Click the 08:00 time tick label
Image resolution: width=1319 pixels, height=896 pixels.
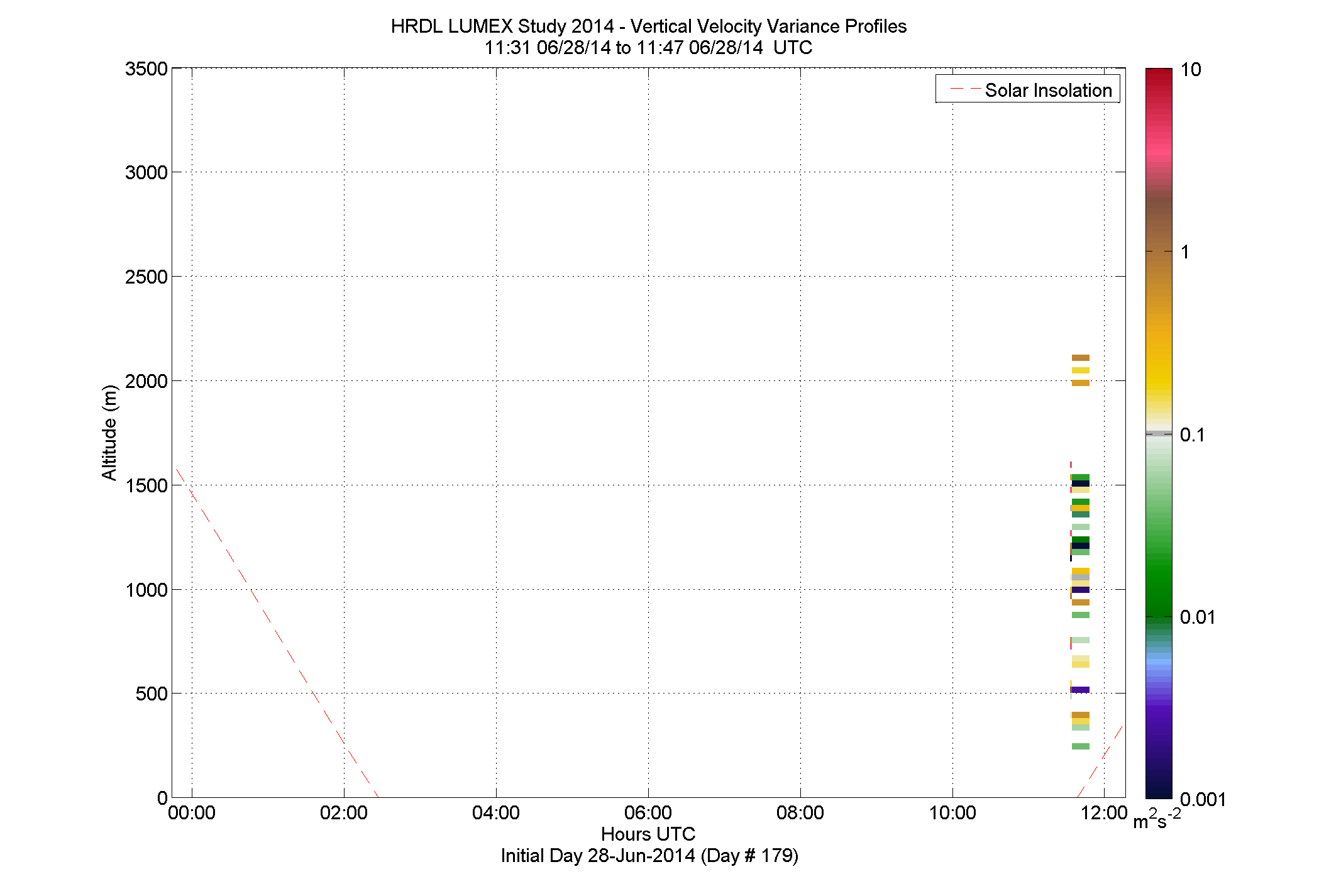click(x=800, y=812)
